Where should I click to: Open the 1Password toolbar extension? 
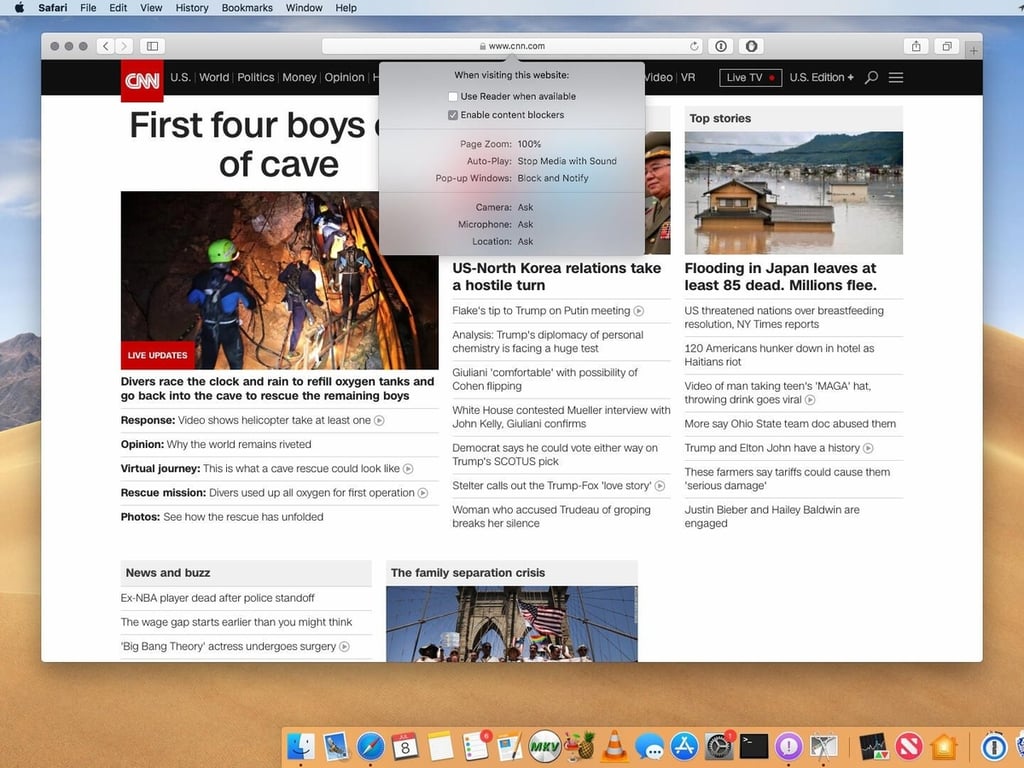point(721,46)
